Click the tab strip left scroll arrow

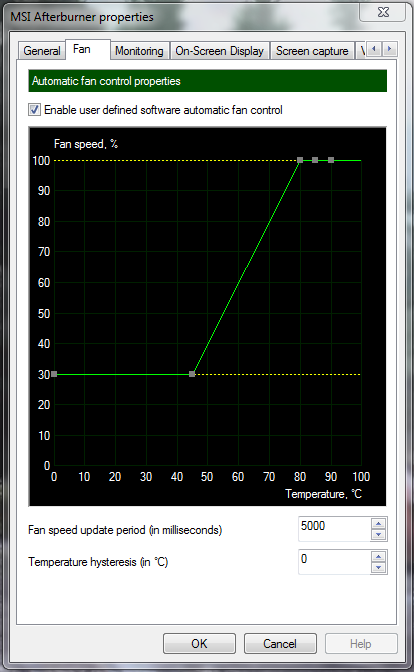click(374, 49)
